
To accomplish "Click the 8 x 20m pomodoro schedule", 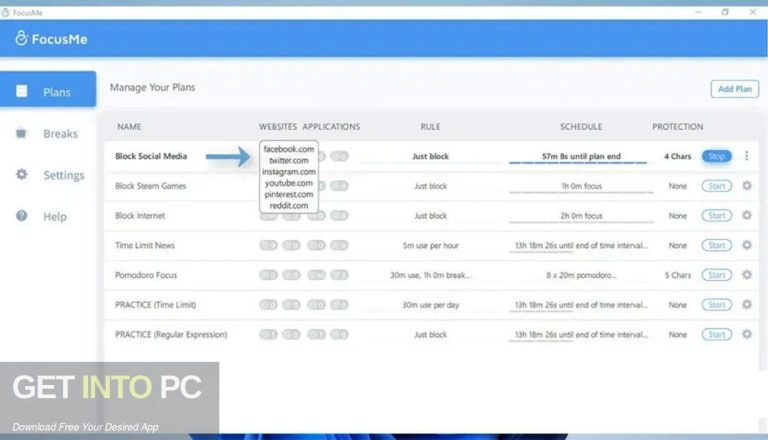I will click(x=581, y=275).
